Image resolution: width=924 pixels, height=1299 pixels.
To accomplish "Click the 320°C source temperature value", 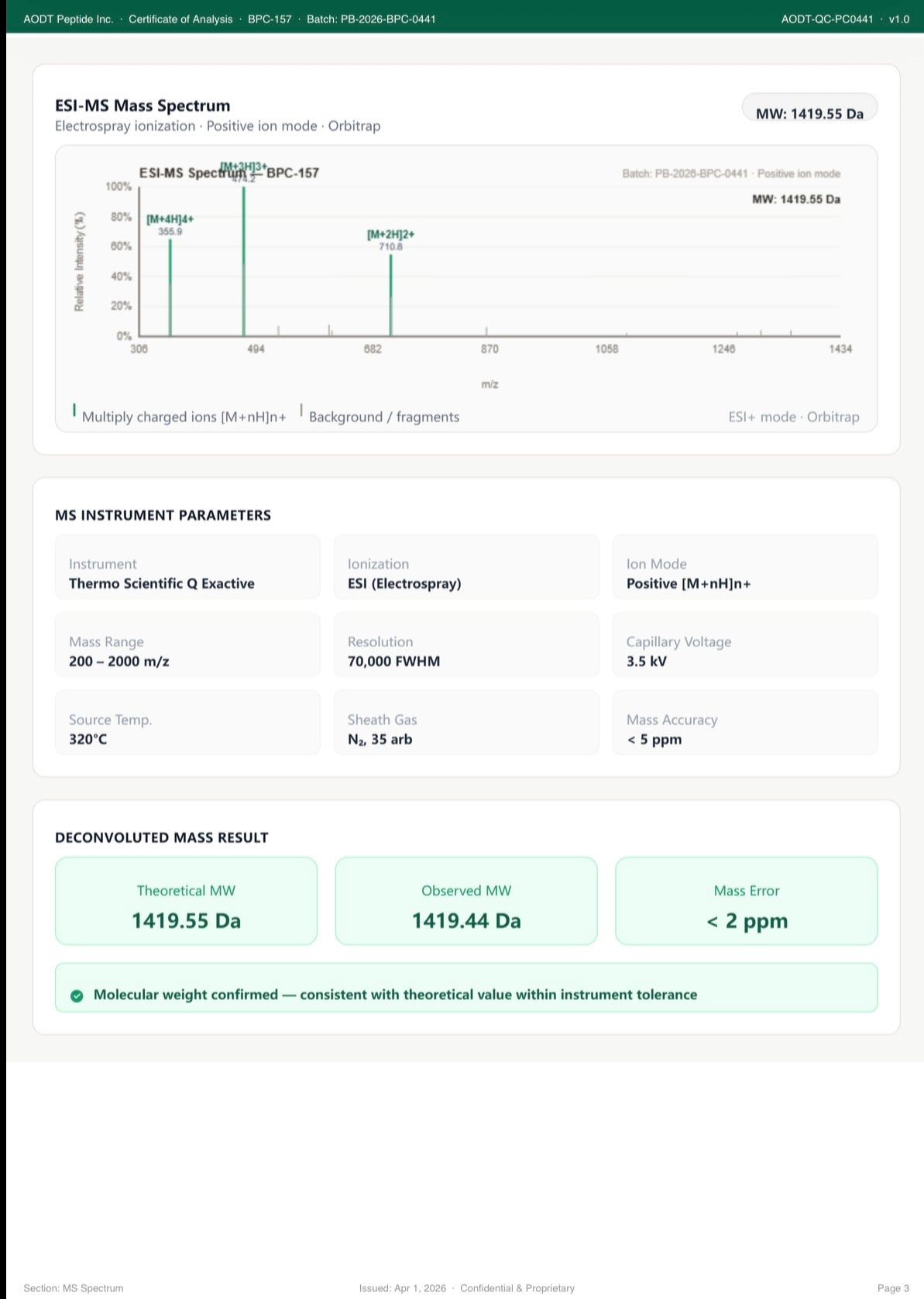I will (x=88, y=739).
